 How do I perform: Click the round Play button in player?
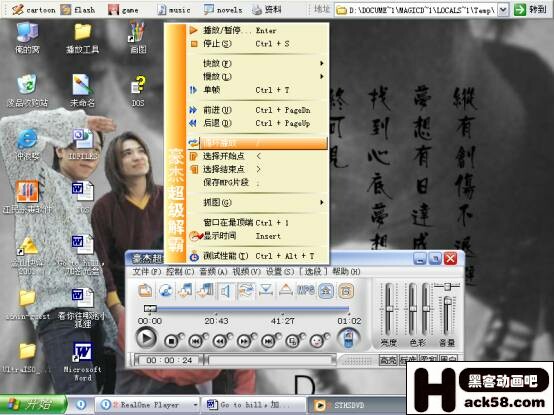point(146,338)
